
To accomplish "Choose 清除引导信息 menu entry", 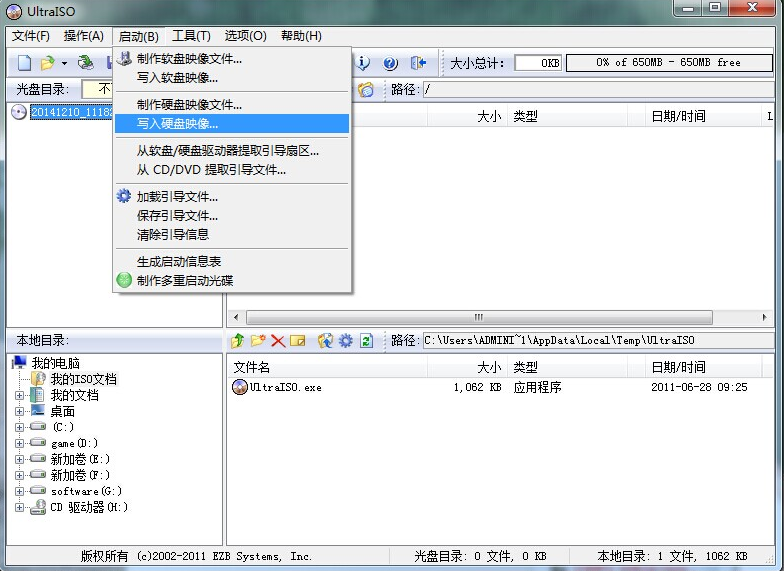I will click(x=232, y=234).
